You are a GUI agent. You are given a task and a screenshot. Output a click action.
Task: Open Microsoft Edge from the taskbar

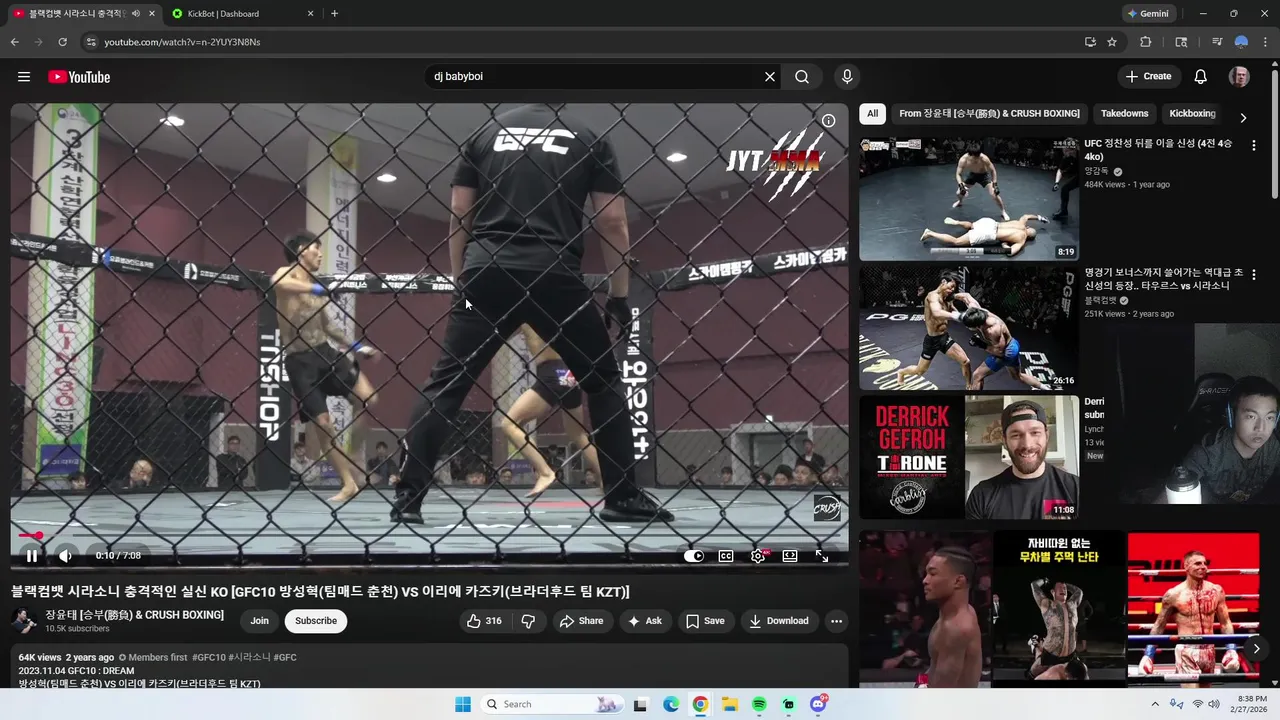pyautogui.click(x=671, y=704)
